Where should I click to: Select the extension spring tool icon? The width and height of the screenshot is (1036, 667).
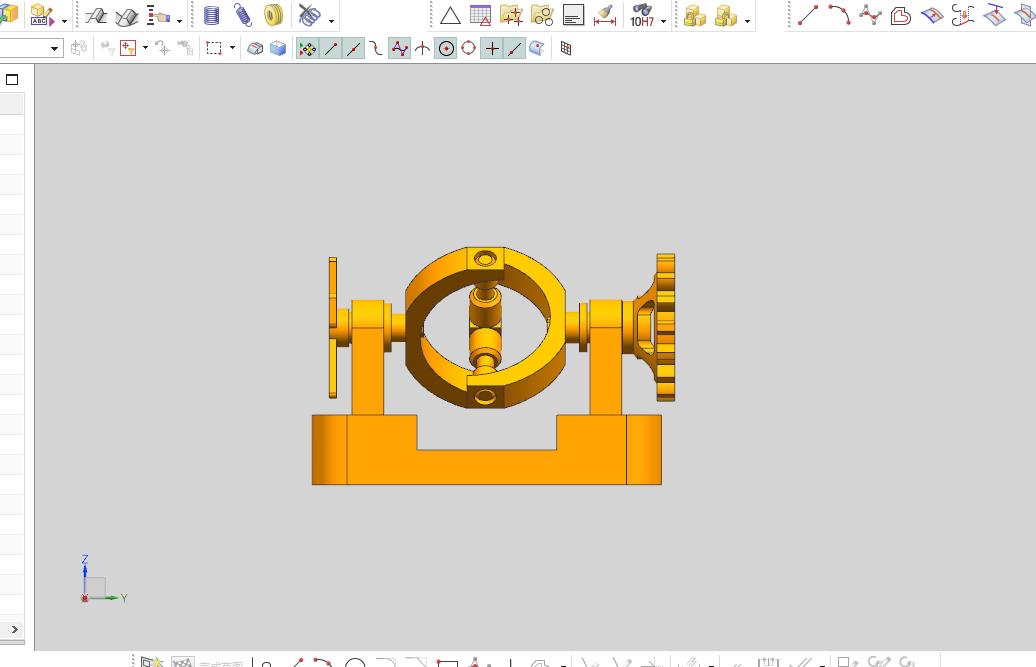point(242,15)
